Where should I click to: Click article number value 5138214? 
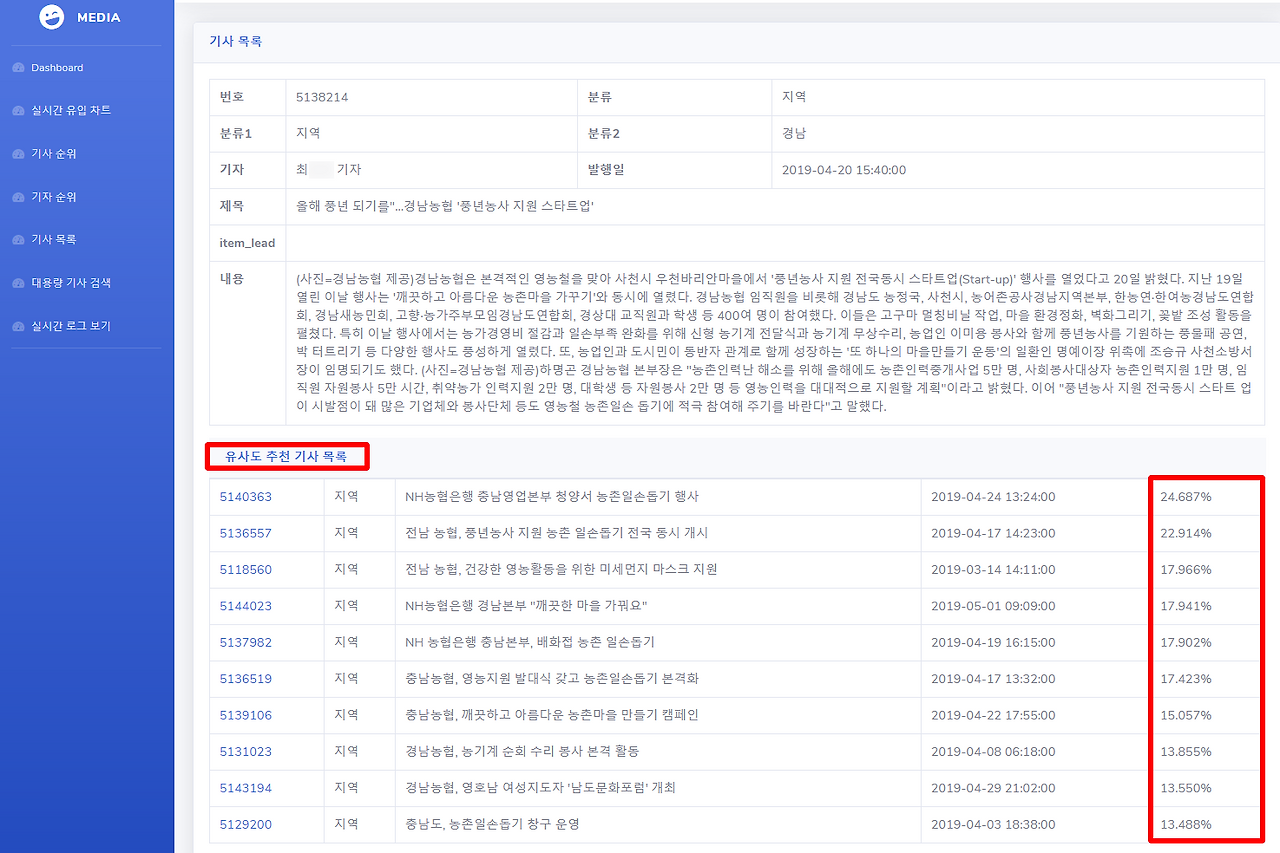click(322, 98)
